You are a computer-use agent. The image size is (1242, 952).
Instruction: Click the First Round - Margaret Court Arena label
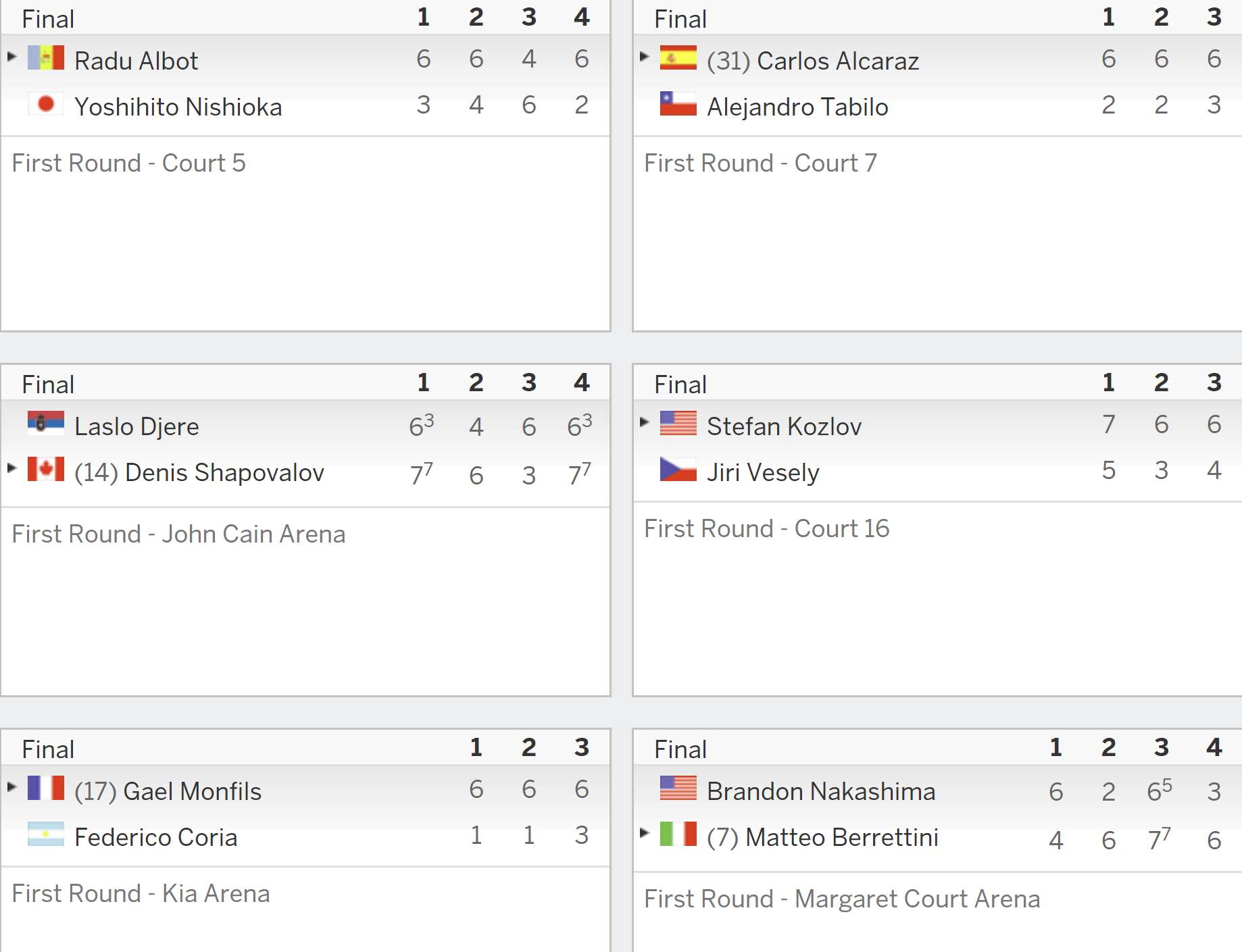click(x=842, y=899)
